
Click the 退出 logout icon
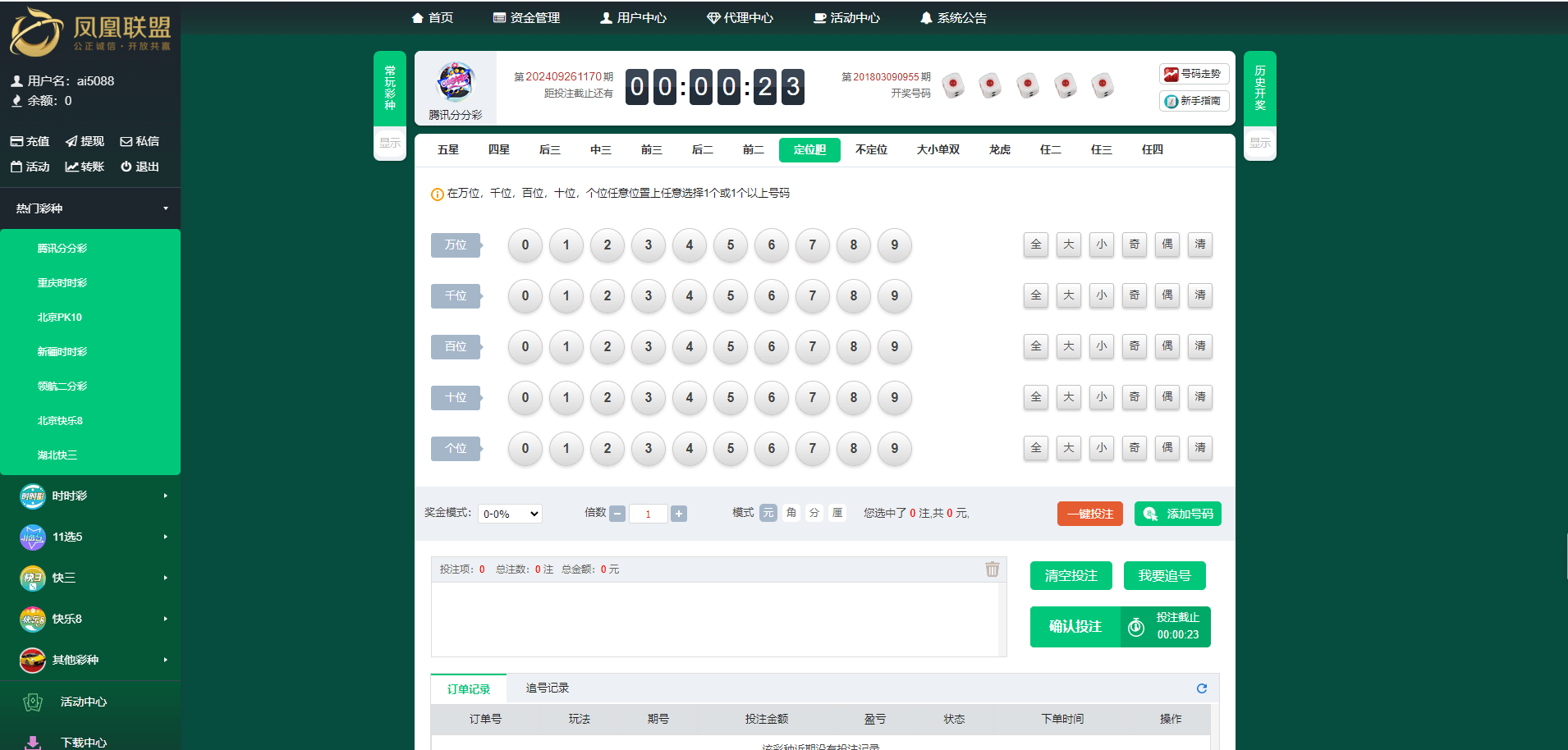(x=140, y=167)
